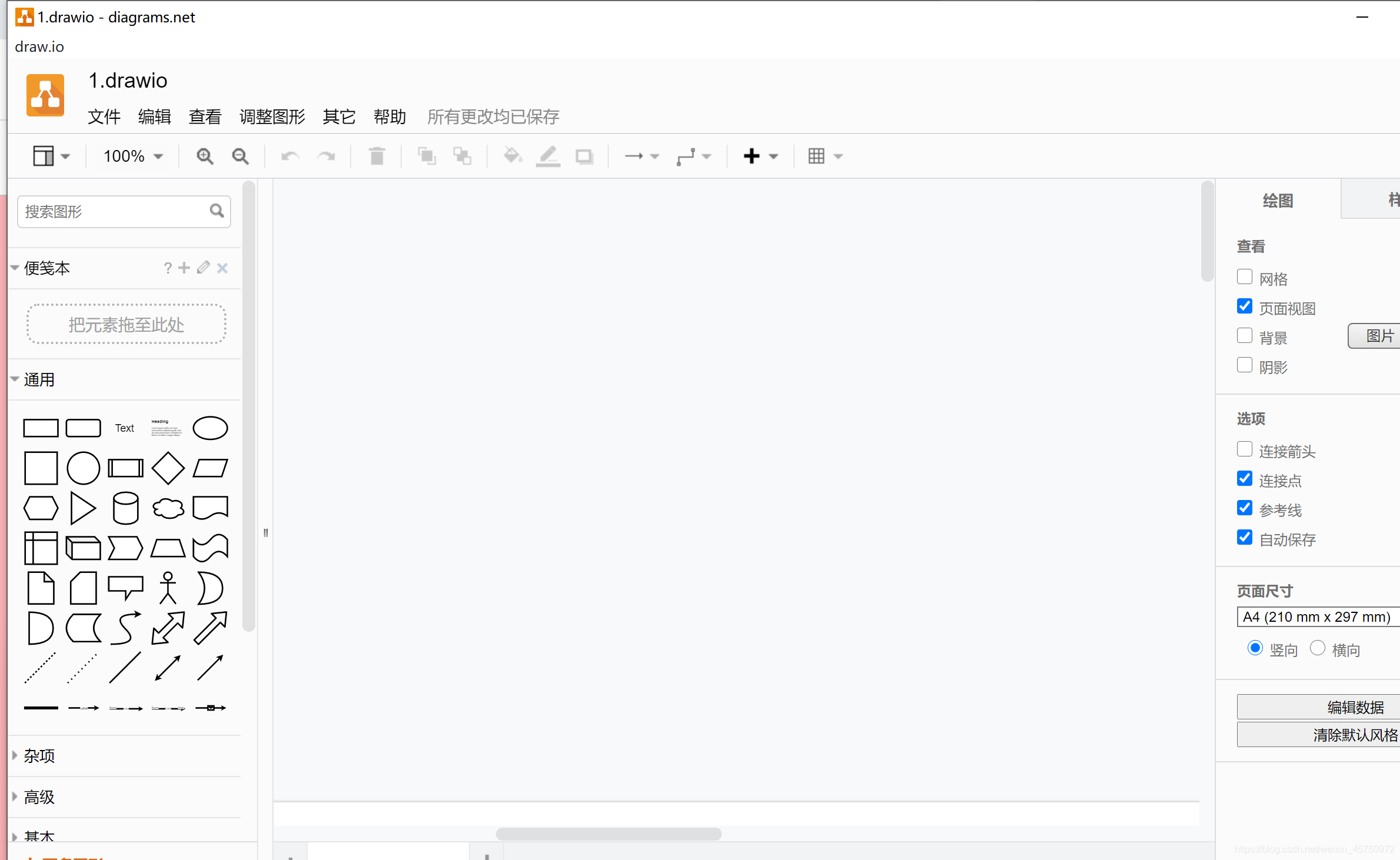Image resolution: width=1400 pixels, height=860 pixels.
Task: Click the 图片 background image button
Action: pyautogui.click(x=1375, y=336)
